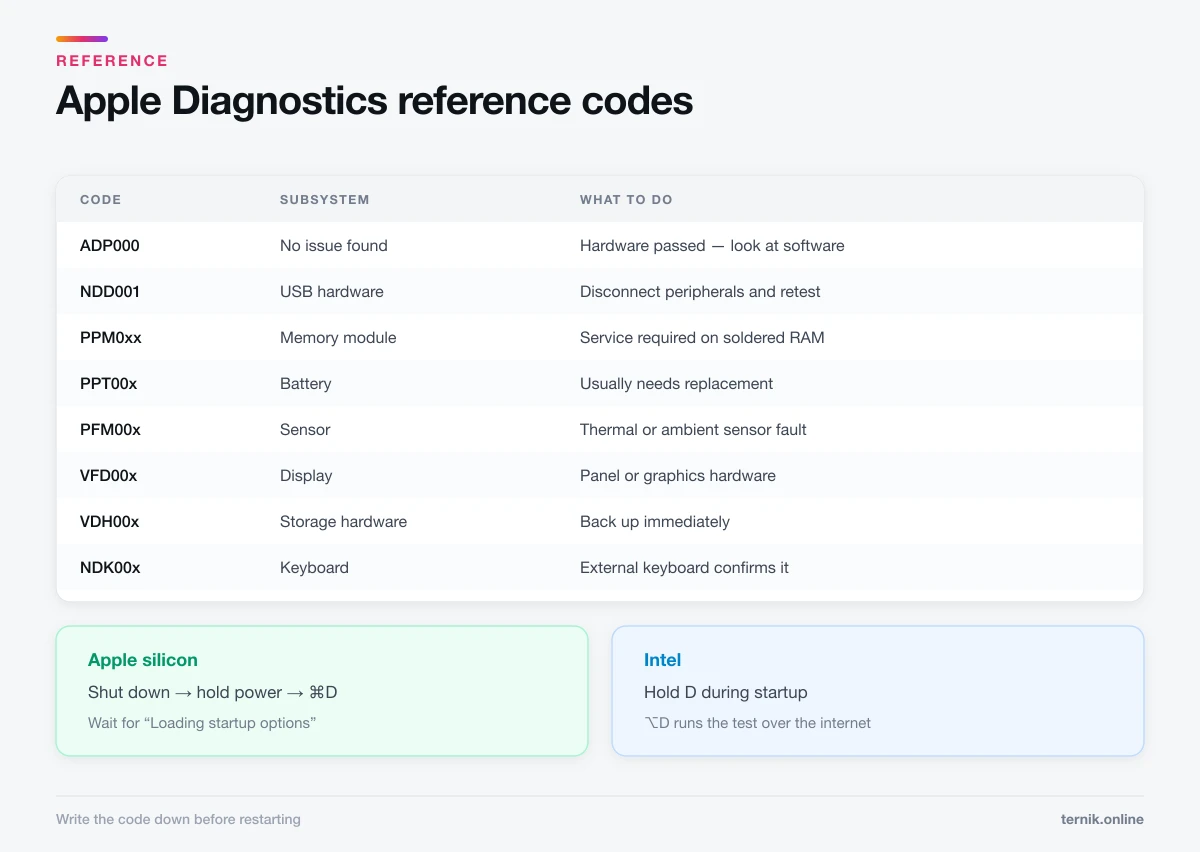Click code VDH00x
Screen dimensions: 1200x852
pyautogui.click(x=110, y=522)
